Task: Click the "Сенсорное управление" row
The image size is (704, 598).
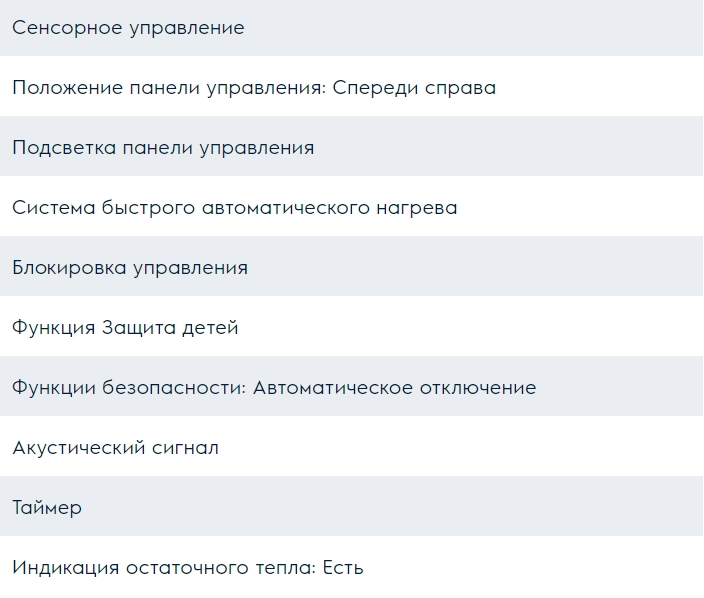Action: 128,28
